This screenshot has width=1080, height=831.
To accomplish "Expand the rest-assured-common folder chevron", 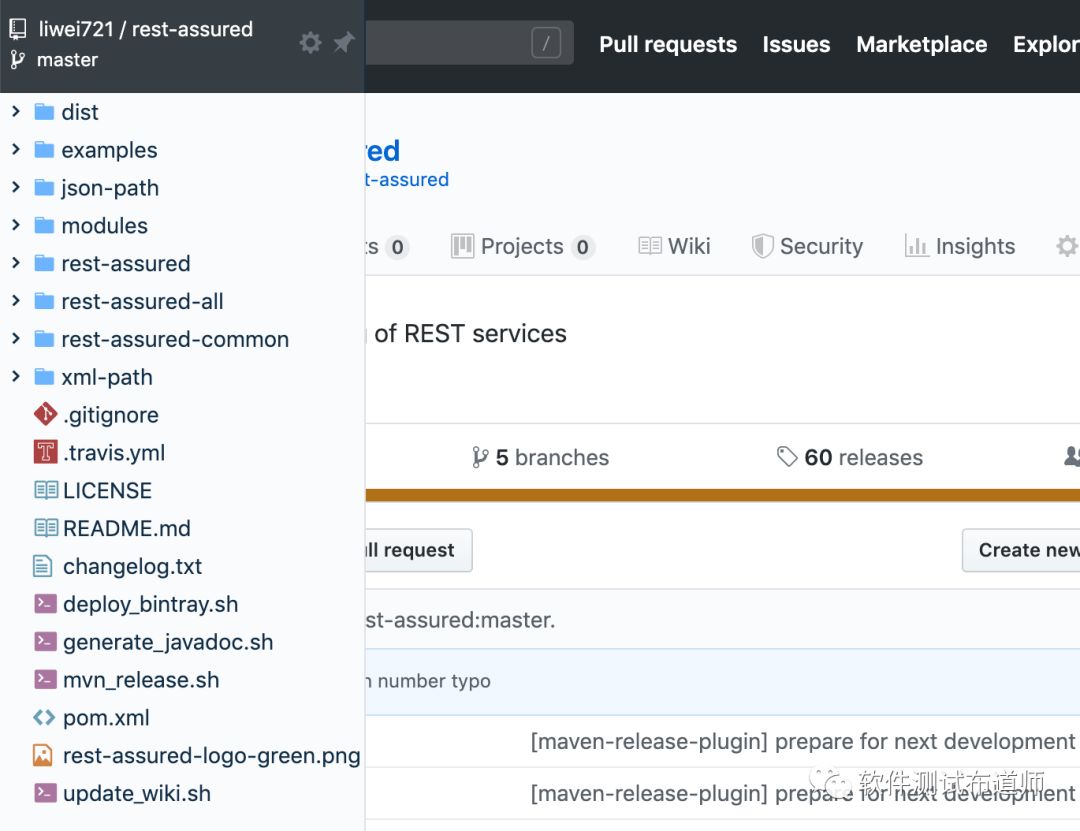I will (x=16, y=338).
